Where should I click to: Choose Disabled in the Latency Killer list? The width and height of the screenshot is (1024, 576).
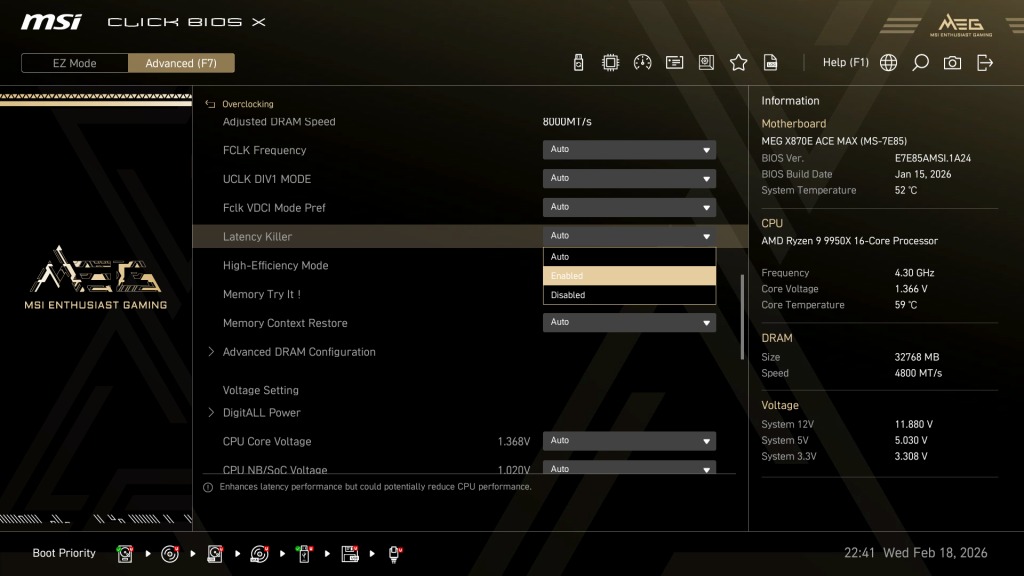(x=629, y=295)
